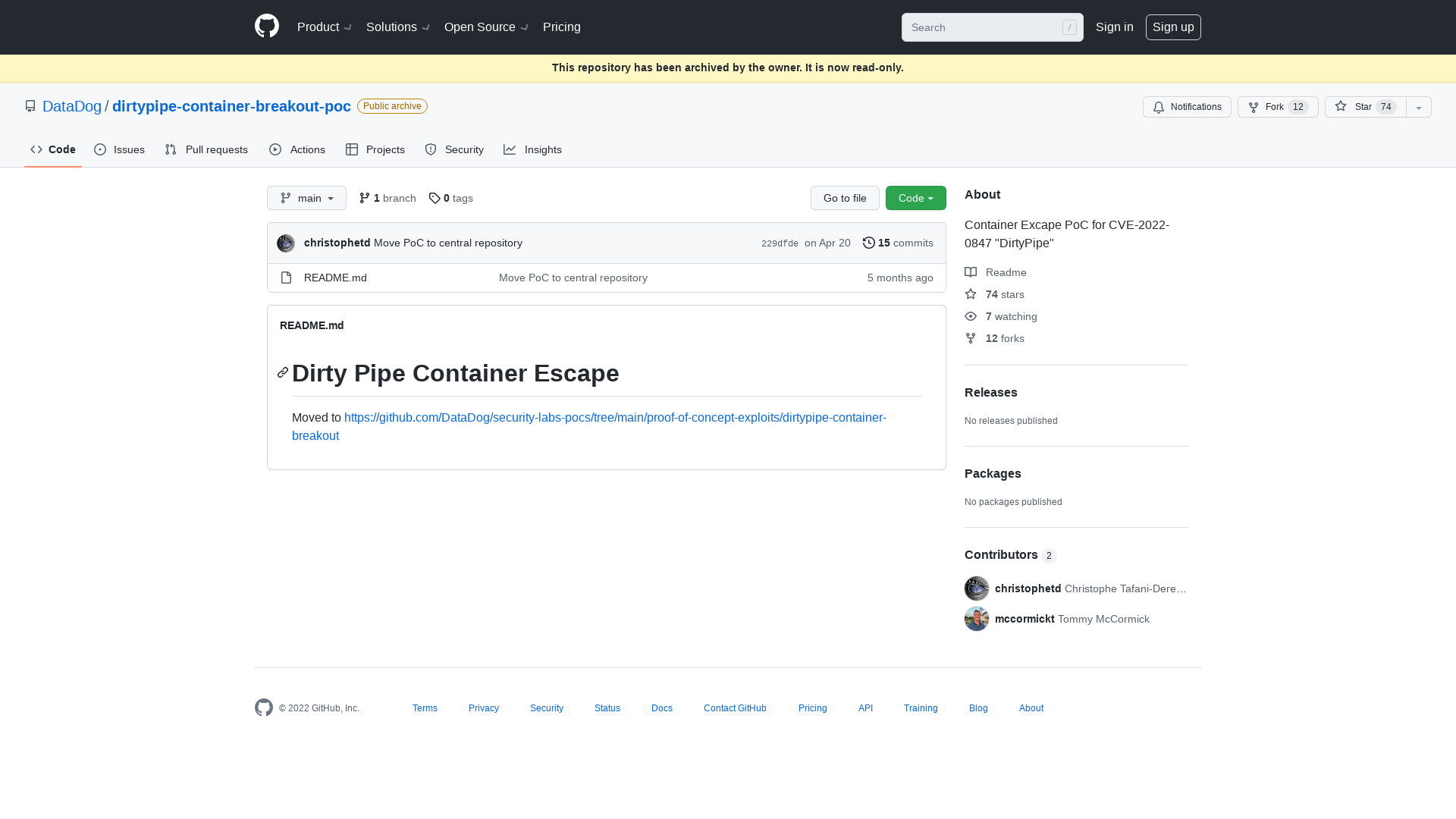The width and height of the screenshot is (1456, 819).
Task: Open the Actions tab
Action: point(297,149)
